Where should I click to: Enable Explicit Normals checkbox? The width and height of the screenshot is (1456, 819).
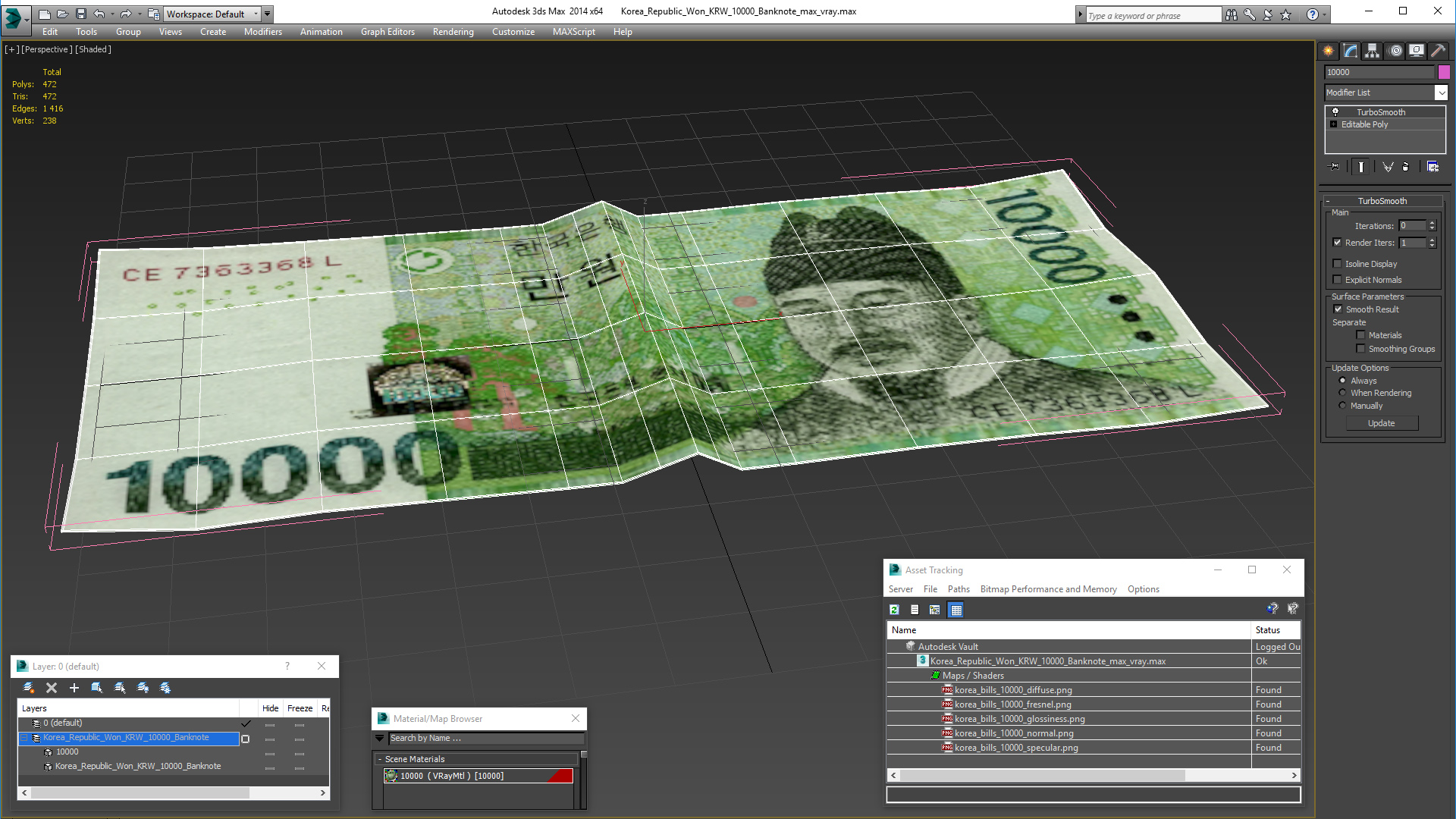1338,280
